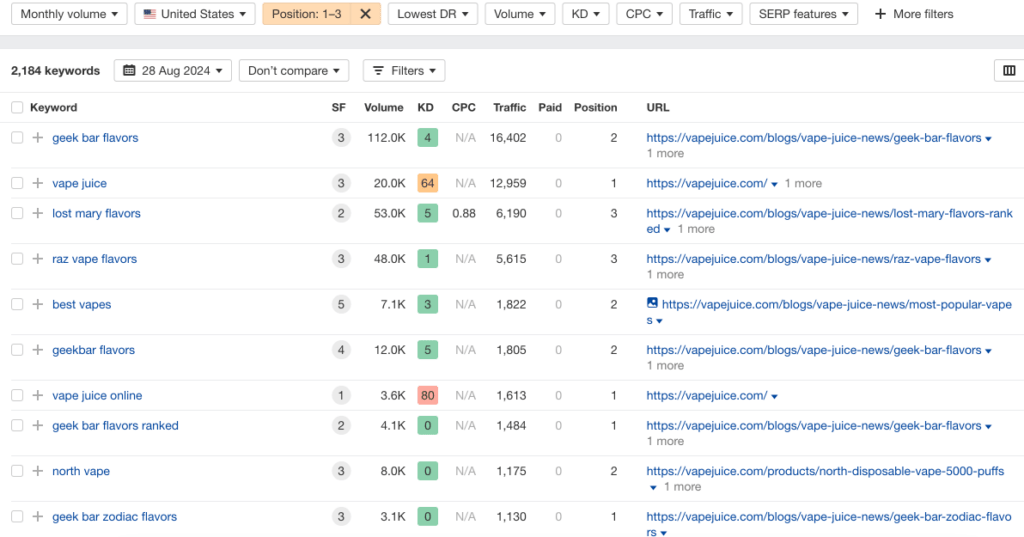Sort by Volume column header
Viewport: 1024px width, 537px height.
(x=383, y=108)
